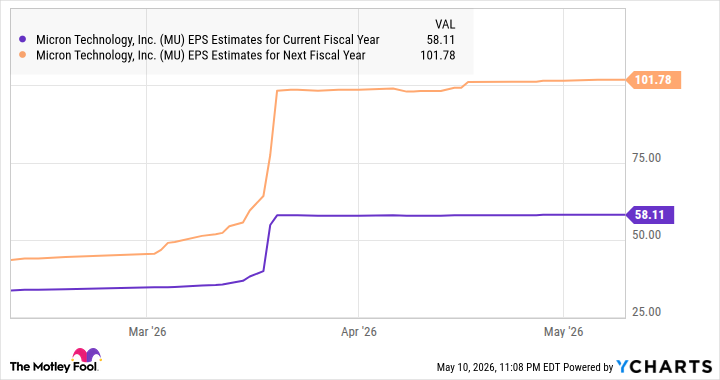Viewport: 720px width, 380px height.
Task: Click the jester hat icon in the Motley Fool logo
Action: coord(86,355)
